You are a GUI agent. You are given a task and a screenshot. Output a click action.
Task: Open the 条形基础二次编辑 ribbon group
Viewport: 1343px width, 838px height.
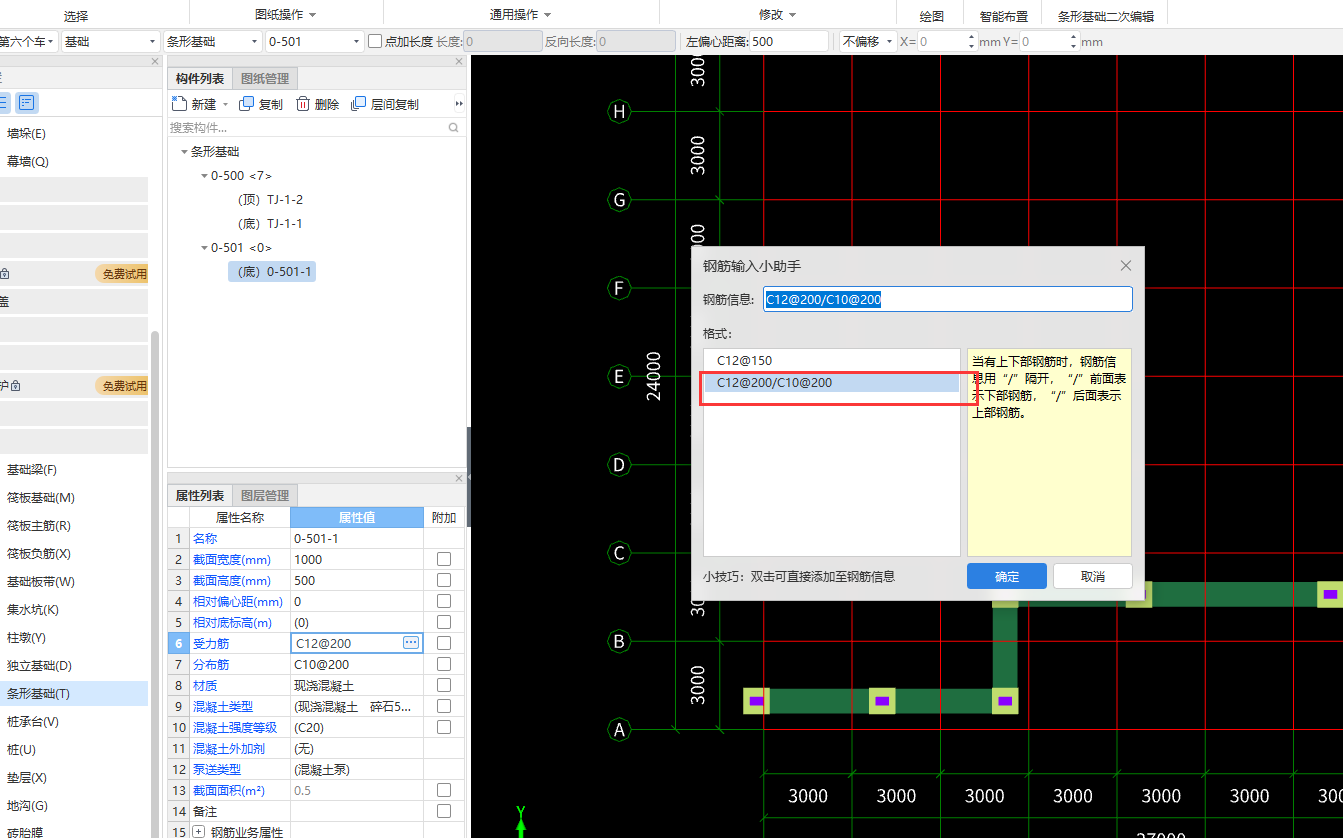pyautogui.click(x=1106, y=16)
